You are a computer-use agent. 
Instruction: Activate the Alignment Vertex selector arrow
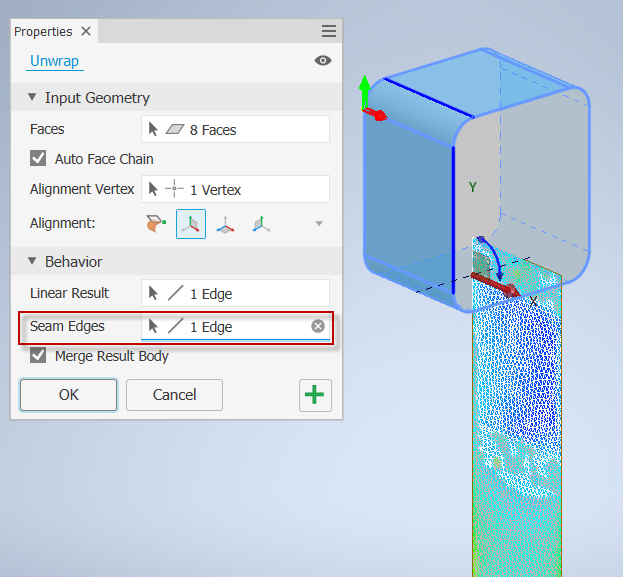click(x=153, y=189)
